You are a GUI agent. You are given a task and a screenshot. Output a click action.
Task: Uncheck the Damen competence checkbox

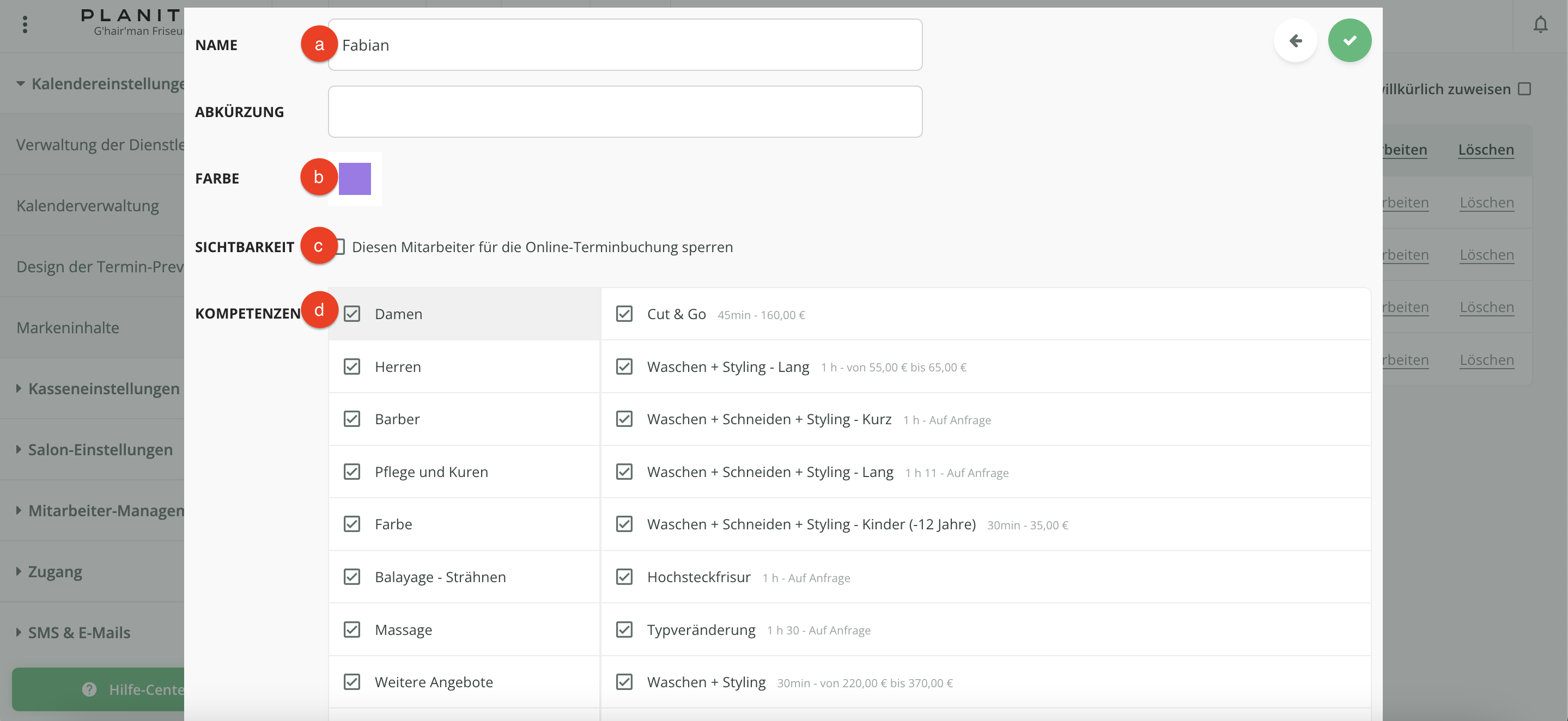(352, 314)
